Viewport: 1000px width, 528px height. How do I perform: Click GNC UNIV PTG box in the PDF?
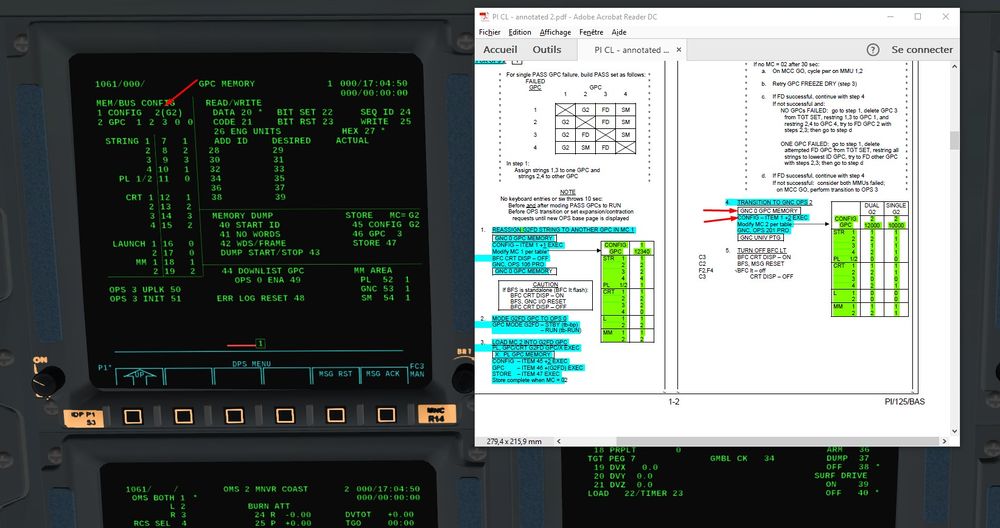pyautogui.click(x=760, y=237)
